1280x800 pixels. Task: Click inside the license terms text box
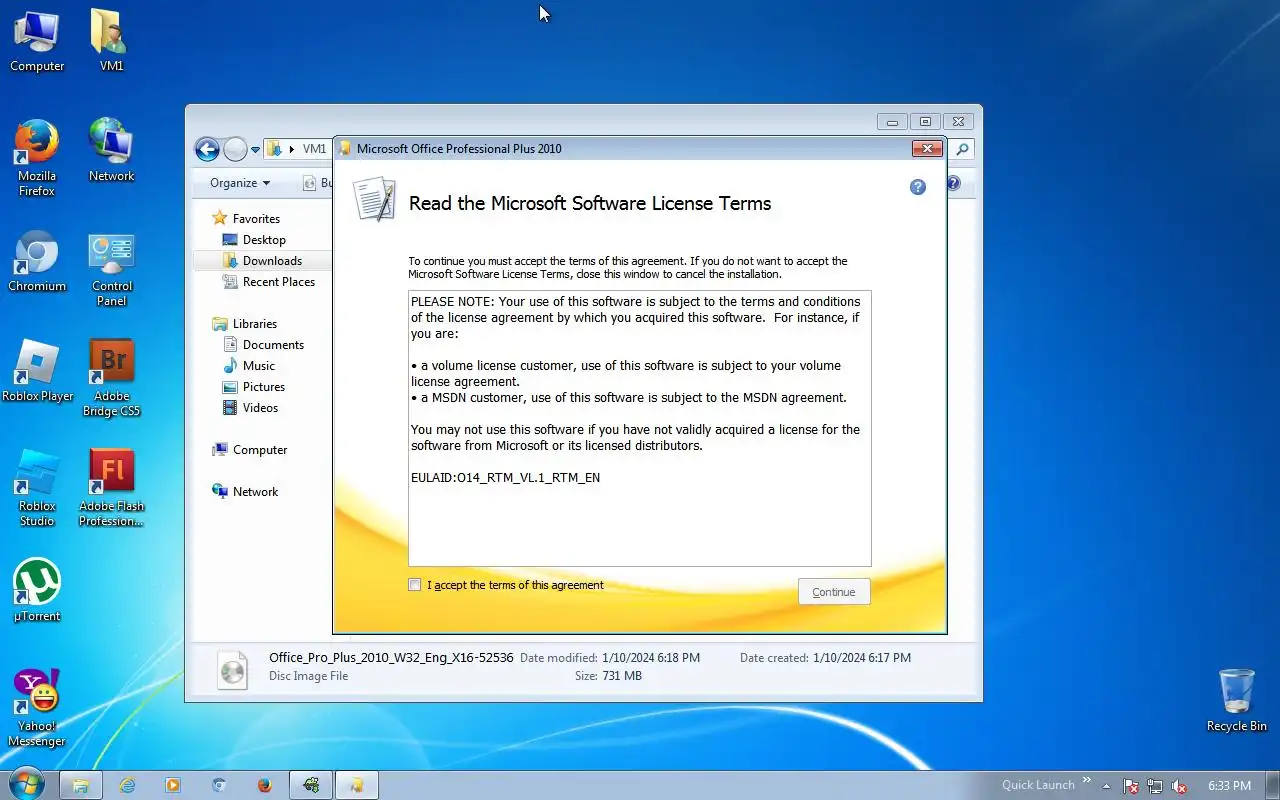tap(640, 429)
